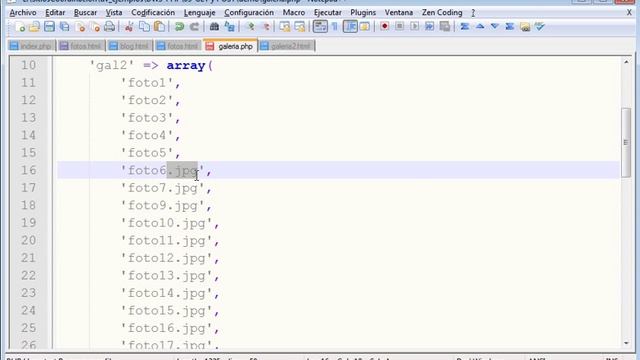
Task: Open the Replace dialog icon
Action: coord(229,27)
